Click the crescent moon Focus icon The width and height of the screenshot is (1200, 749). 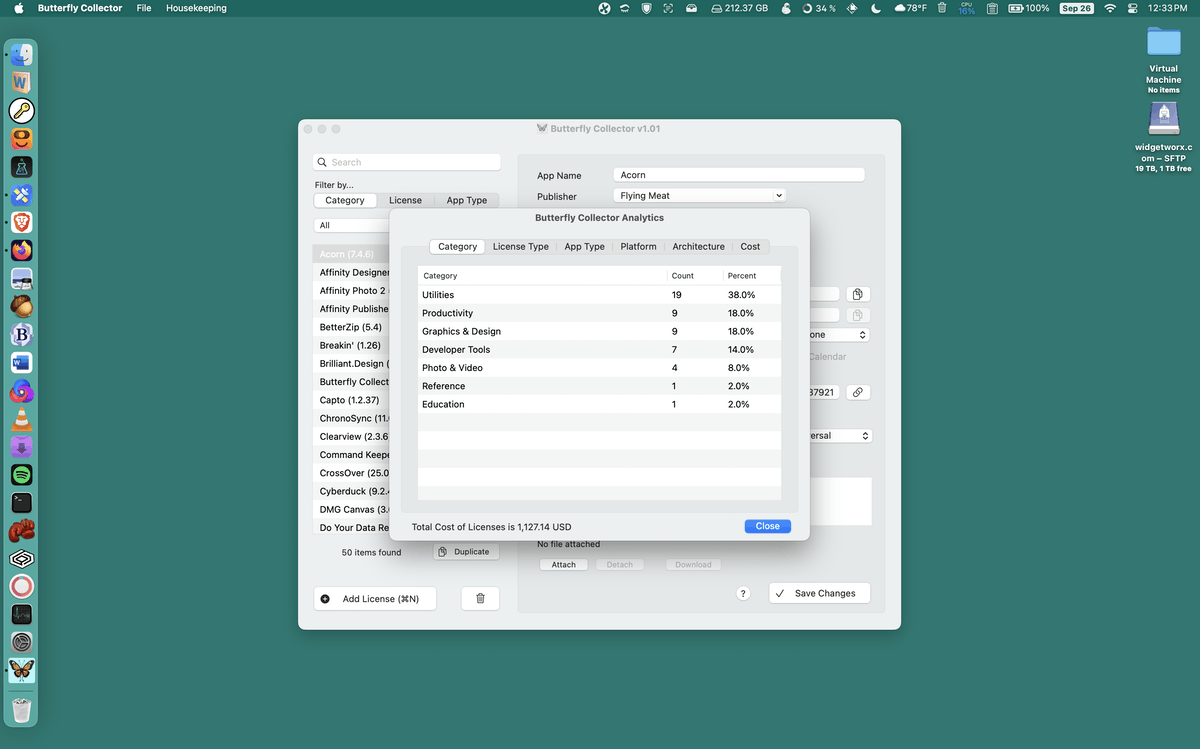876,8
